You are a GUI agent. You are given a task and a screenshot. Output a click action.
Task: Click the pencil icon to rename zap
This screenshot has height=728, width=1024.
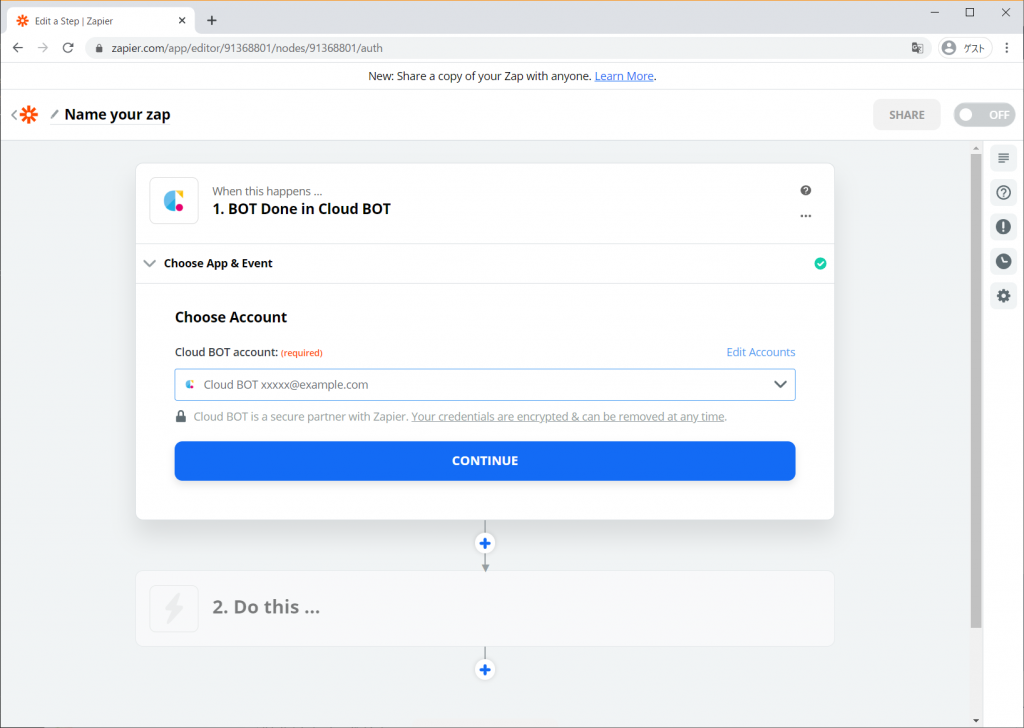(55, 114)
